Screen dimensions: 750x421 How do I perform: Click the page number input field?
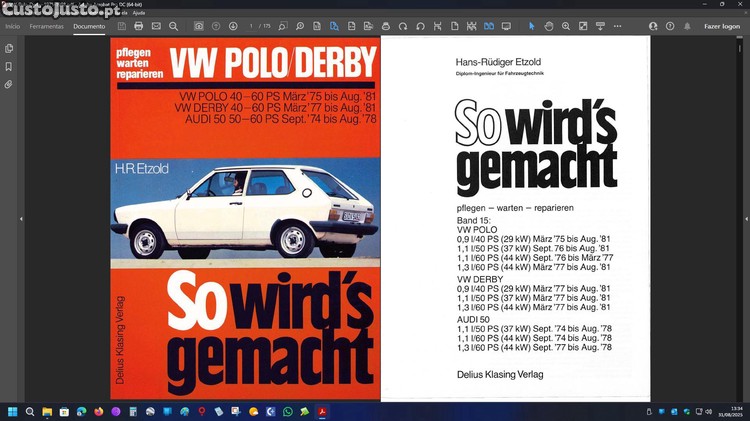click(253, 26)
